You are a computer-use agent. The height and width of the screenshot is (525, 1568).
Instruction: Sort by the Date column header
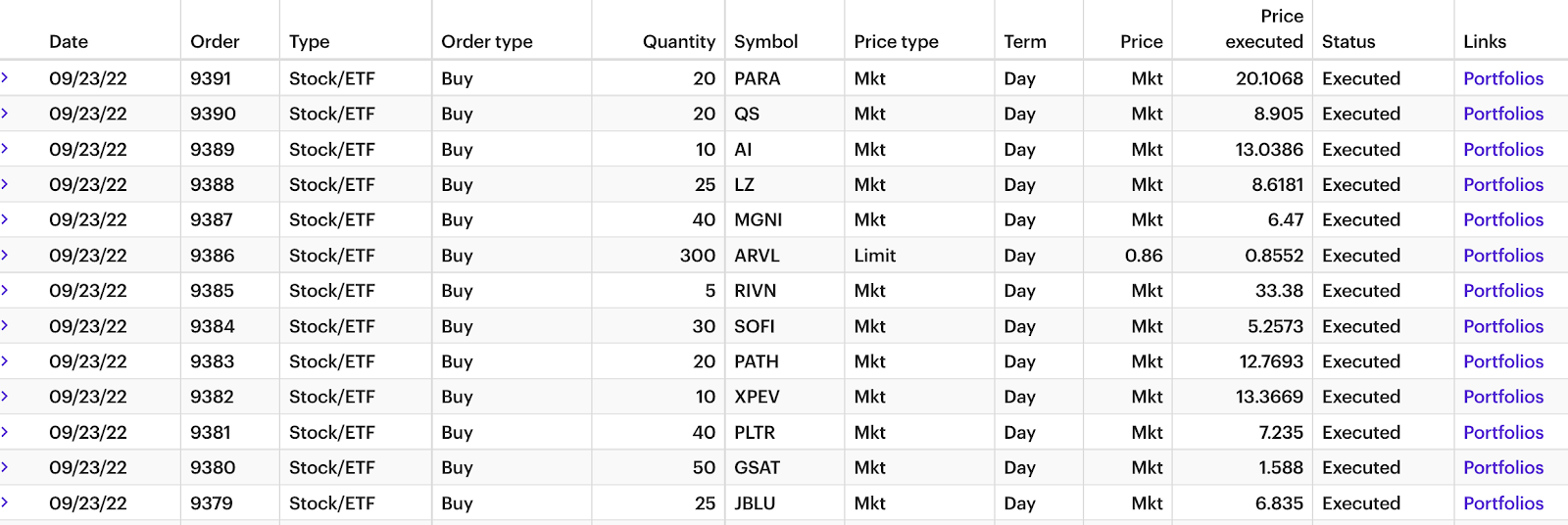(x=69, y=41)
